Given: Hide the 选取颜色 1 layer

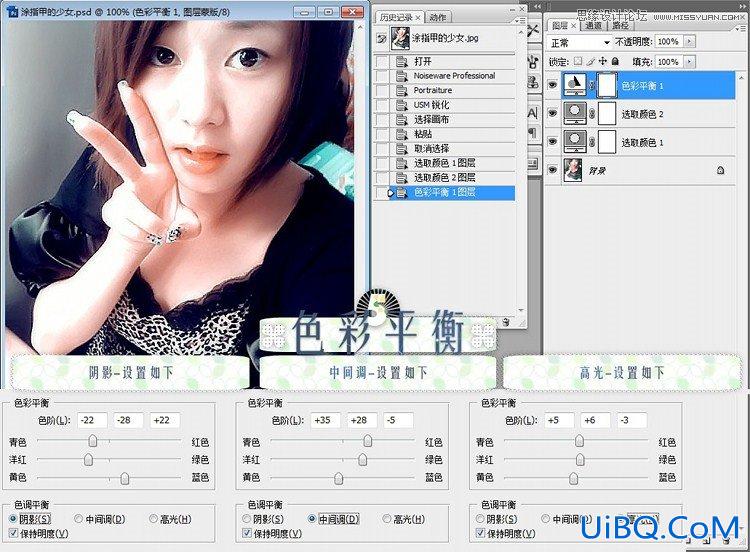Looking at the screenshot, I should [x=552, y=142].
